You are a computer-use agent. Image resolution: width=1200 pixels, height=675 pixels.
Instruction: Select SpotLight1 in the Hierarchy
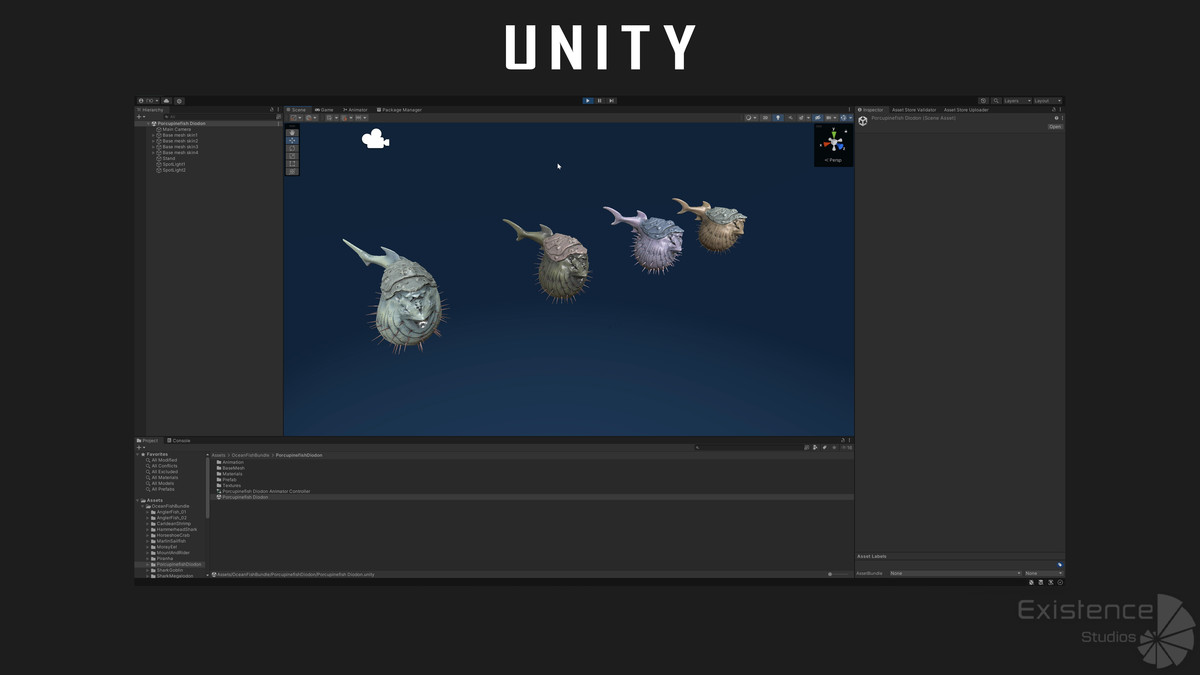point(172,165)
